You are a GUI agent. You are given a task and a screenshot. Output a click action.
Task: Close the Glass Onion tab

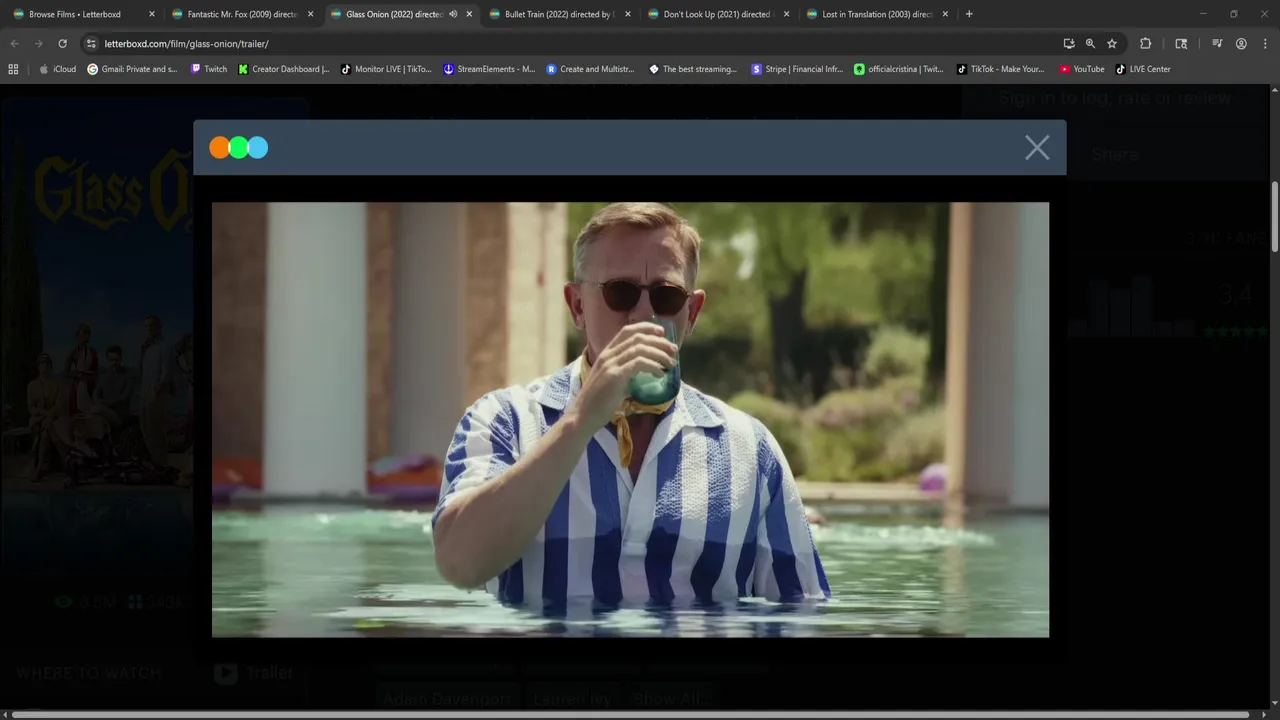click(469, 14)
